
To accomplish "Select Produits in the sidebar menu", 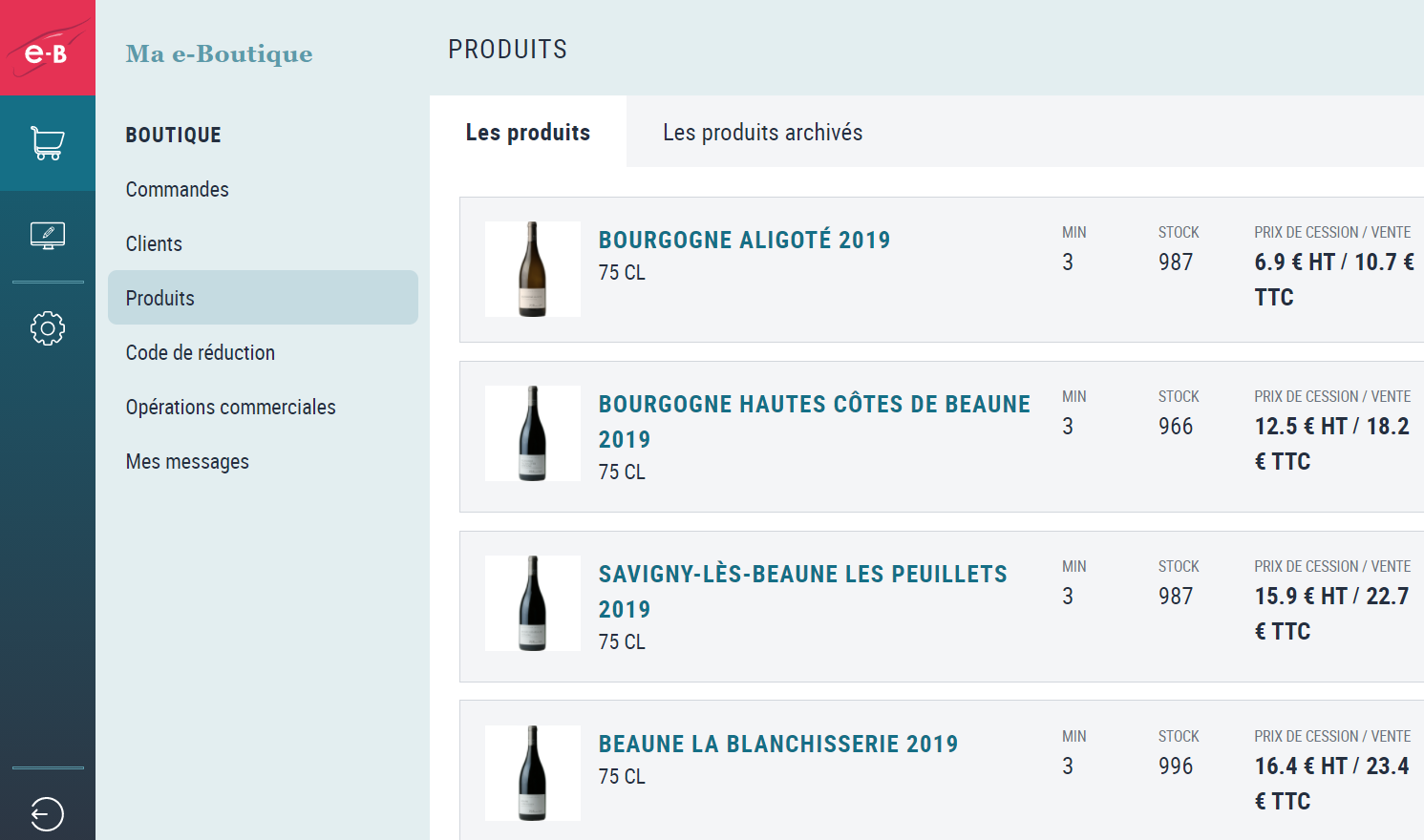I will (263, 298).
